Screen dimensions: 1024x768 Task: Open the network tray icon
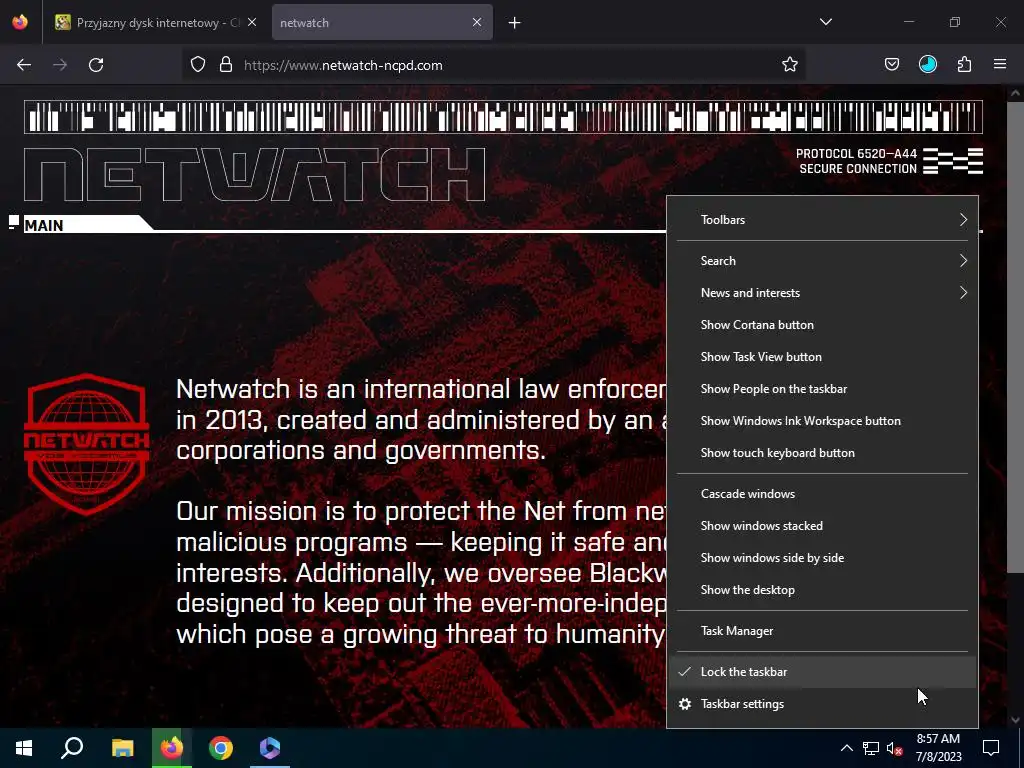coord(871,748)
